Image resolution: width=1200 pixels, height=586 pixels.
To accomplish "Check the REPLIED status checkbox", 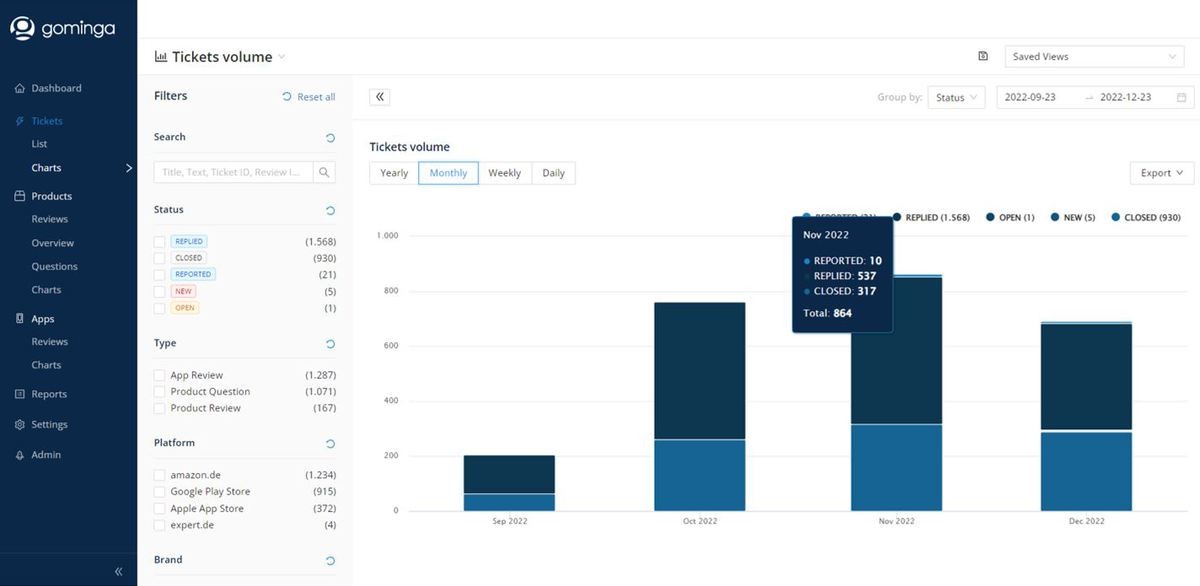I will 160,242.
